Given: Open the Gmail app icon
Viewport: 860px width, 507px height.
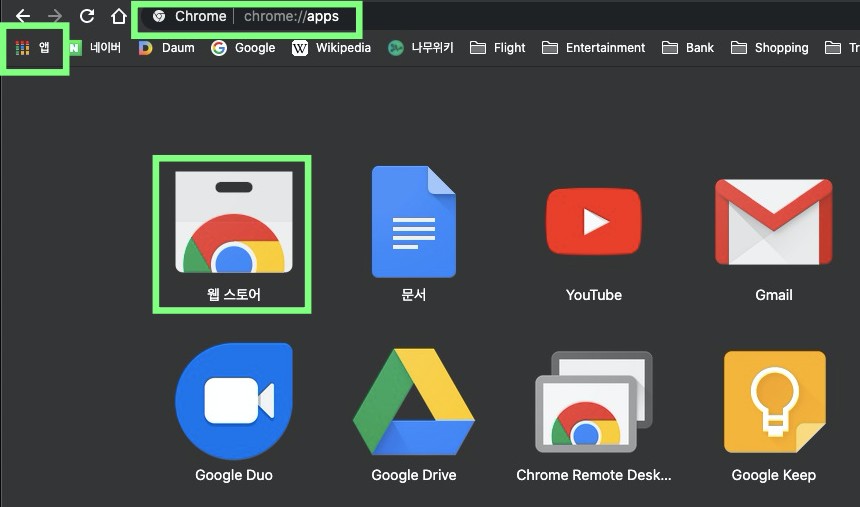Looking at the screenshot, I should [773, 222].
